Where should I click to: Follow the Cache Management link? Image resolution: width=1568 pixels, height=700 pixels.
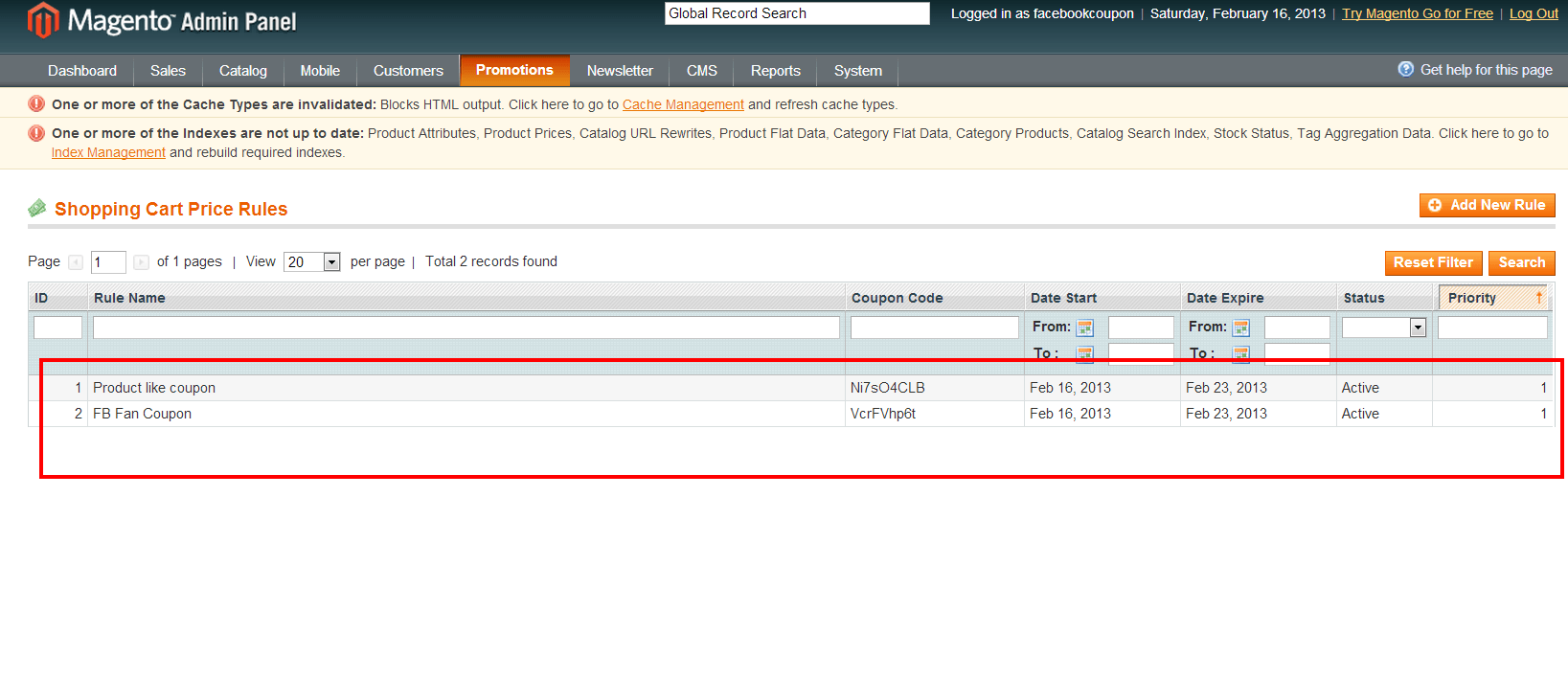coord(683,104)
